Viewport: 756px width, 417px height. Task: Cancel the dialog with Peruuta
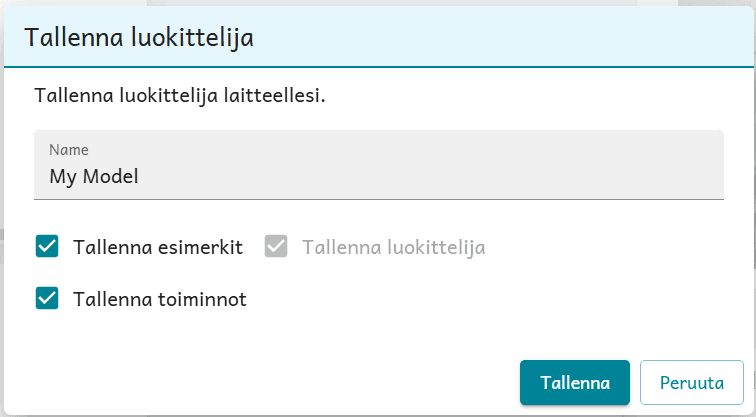click(x=691, y=383)
